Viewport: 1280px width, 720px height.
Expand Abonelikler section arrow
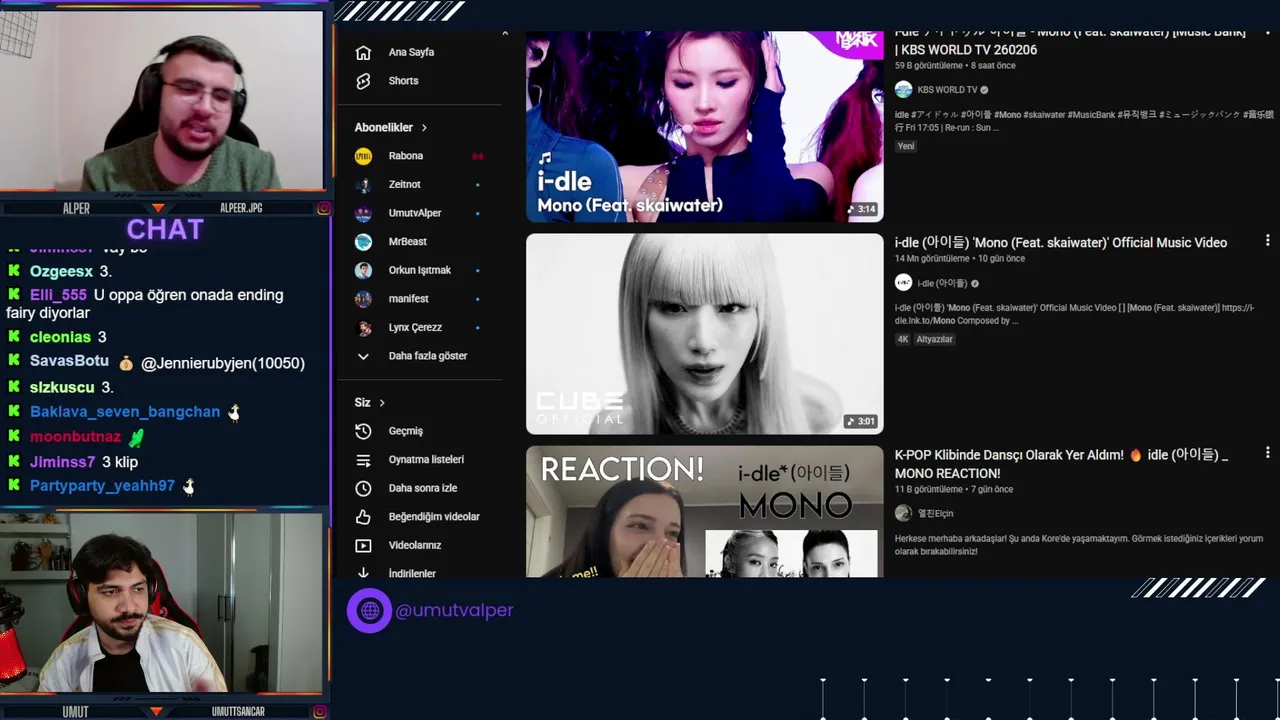tap(424, 128)
